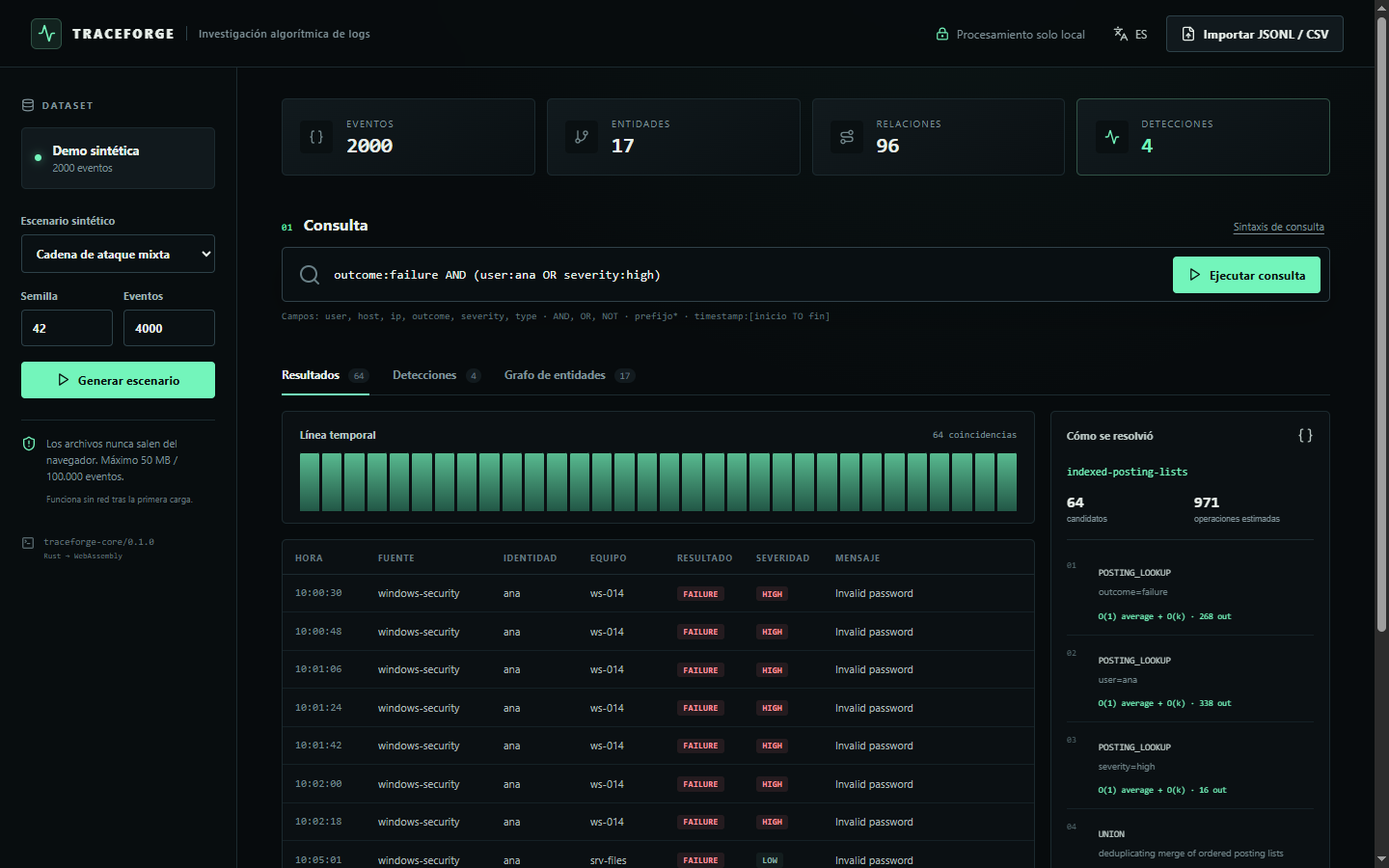Click the Eventos braces icon card

click(316, 137)
